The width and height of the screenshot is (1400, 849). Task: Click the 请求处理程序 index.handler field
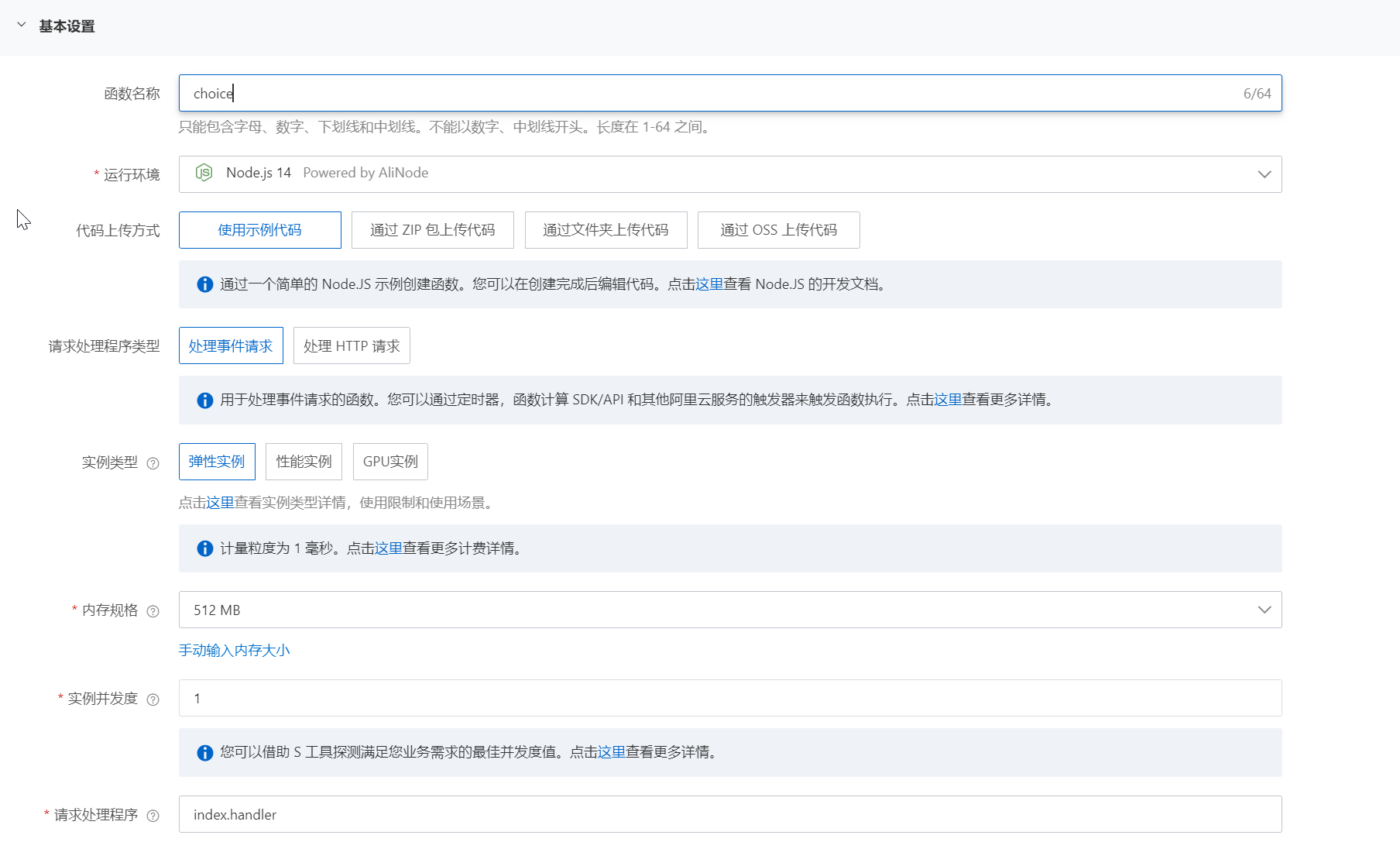729,814
